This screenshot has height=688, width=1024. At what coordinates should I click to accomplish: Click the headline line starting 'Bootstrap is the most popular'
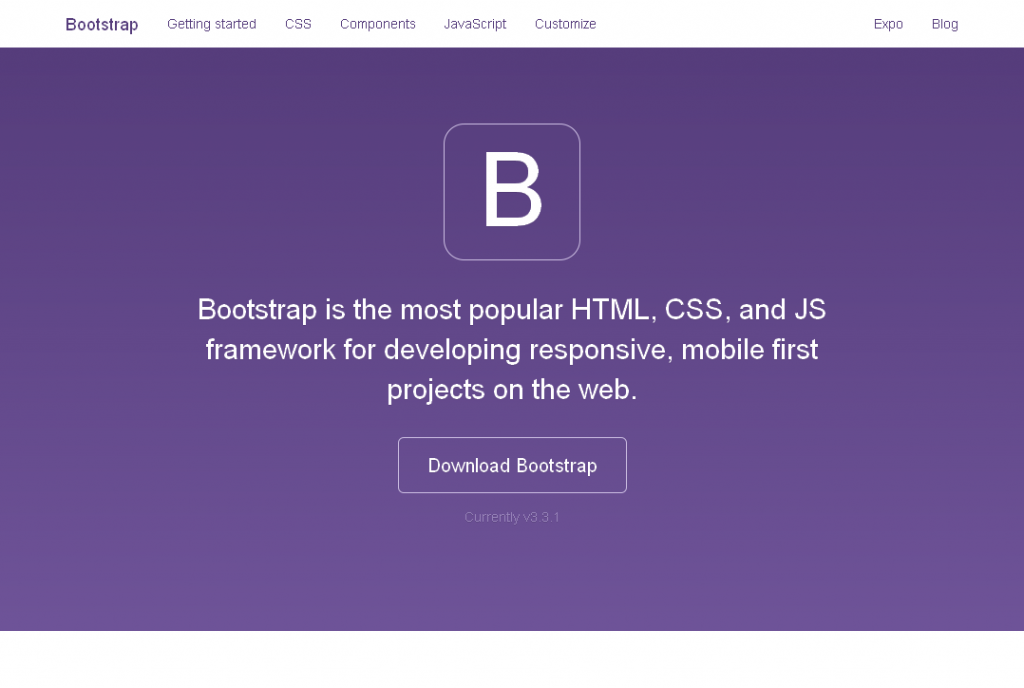(511, 310)
